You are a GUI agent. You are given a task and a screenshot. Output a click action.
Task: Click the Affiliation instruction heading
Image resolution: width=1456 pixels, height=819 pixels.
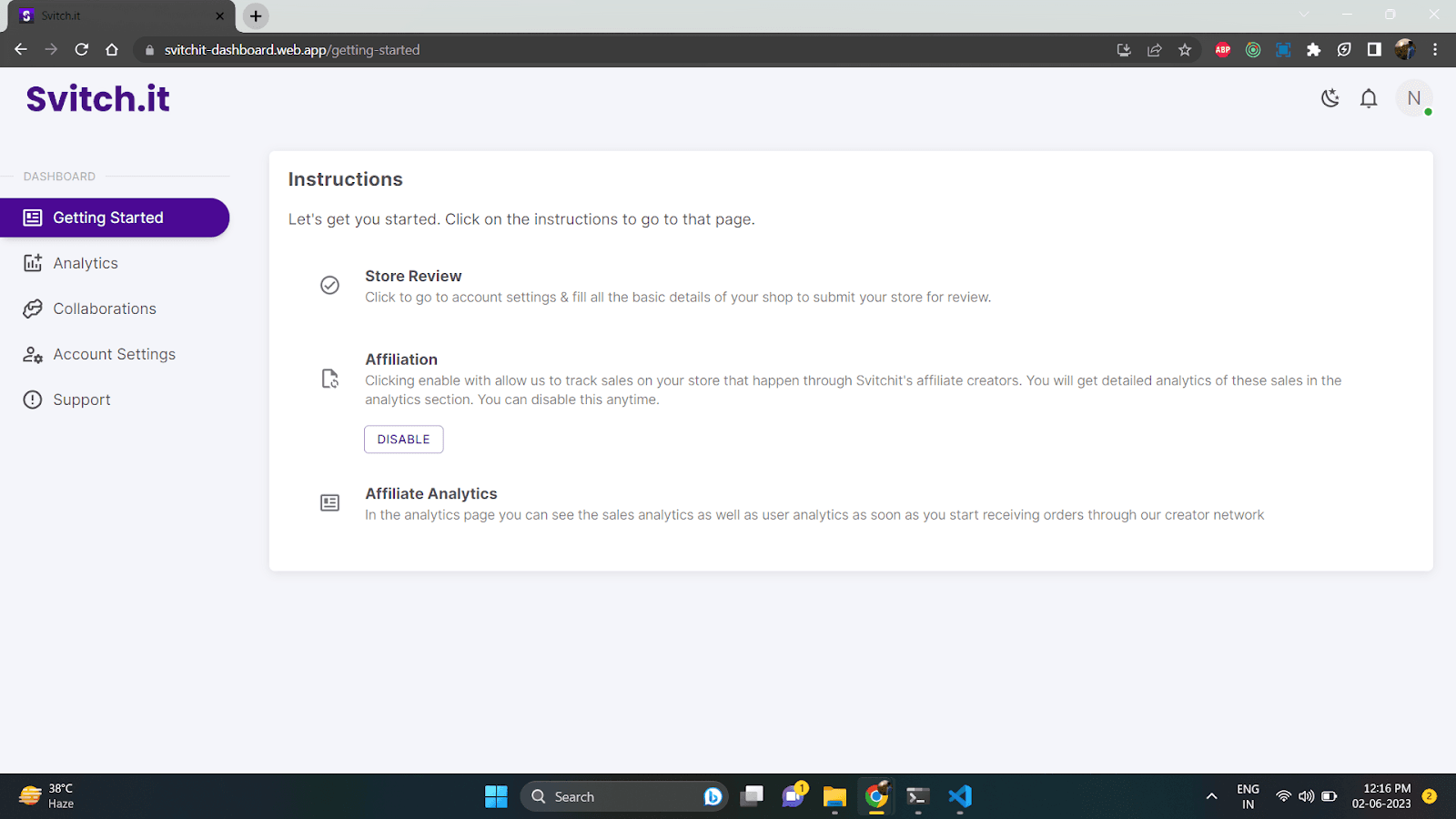pyautogui.click(x=401, y=359)
